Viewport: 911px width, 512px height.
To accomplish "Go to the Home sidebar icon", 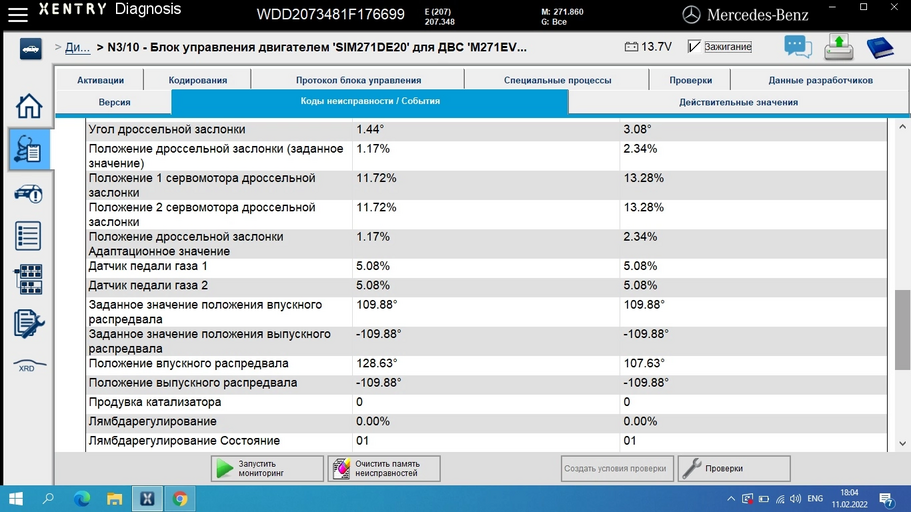I will [x=28, y=106].
